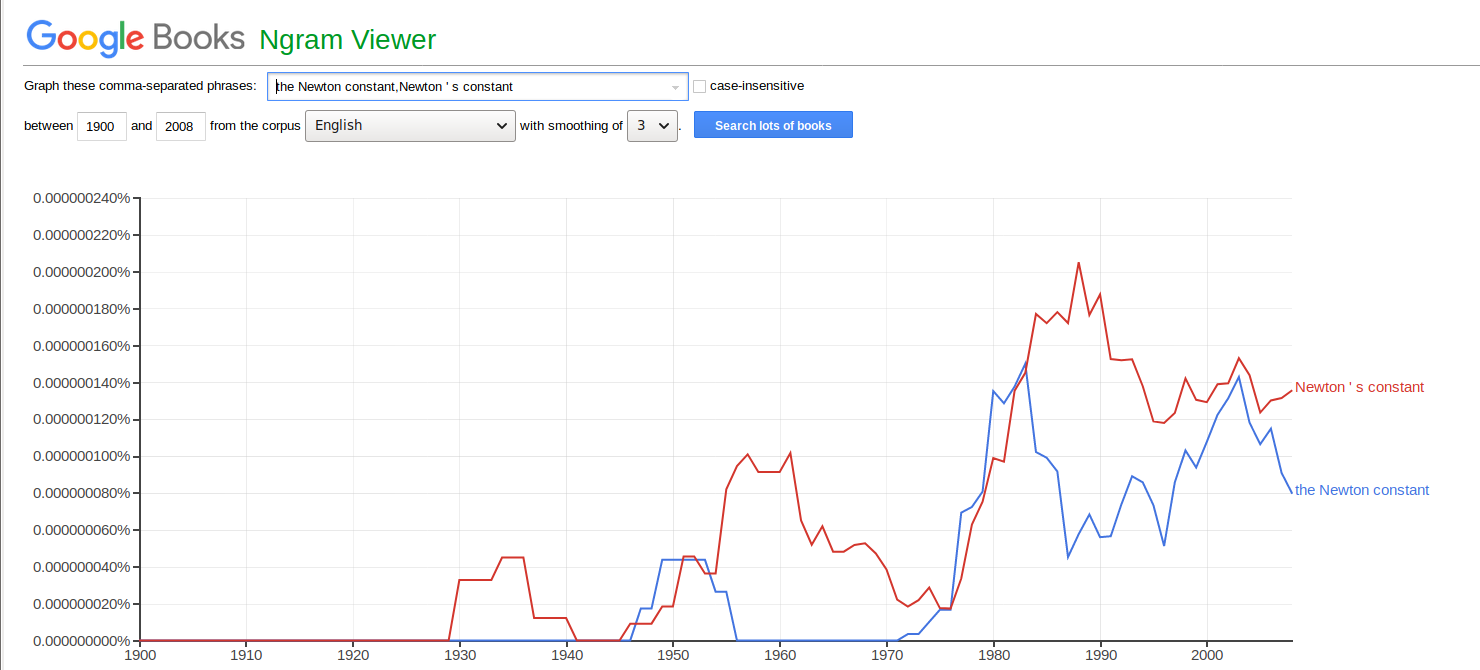Click the 2000 label on the x-axis
1480x670 pixels.
(1207, 656)
